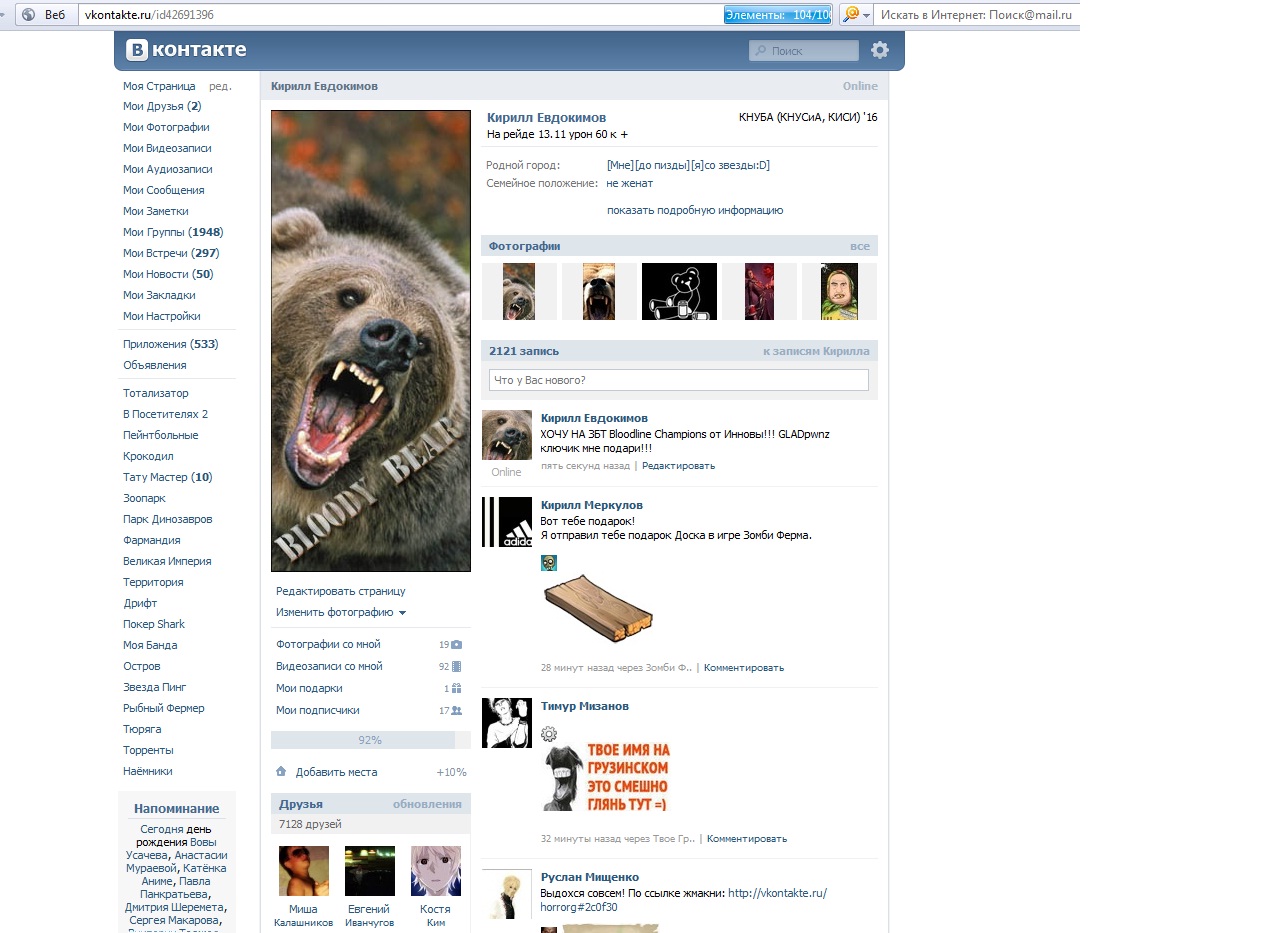The width and height of the screenshot is (1274, 933).
Task: Open Мои Аудиозаписи in left menu
Action: tap(167, 169)
